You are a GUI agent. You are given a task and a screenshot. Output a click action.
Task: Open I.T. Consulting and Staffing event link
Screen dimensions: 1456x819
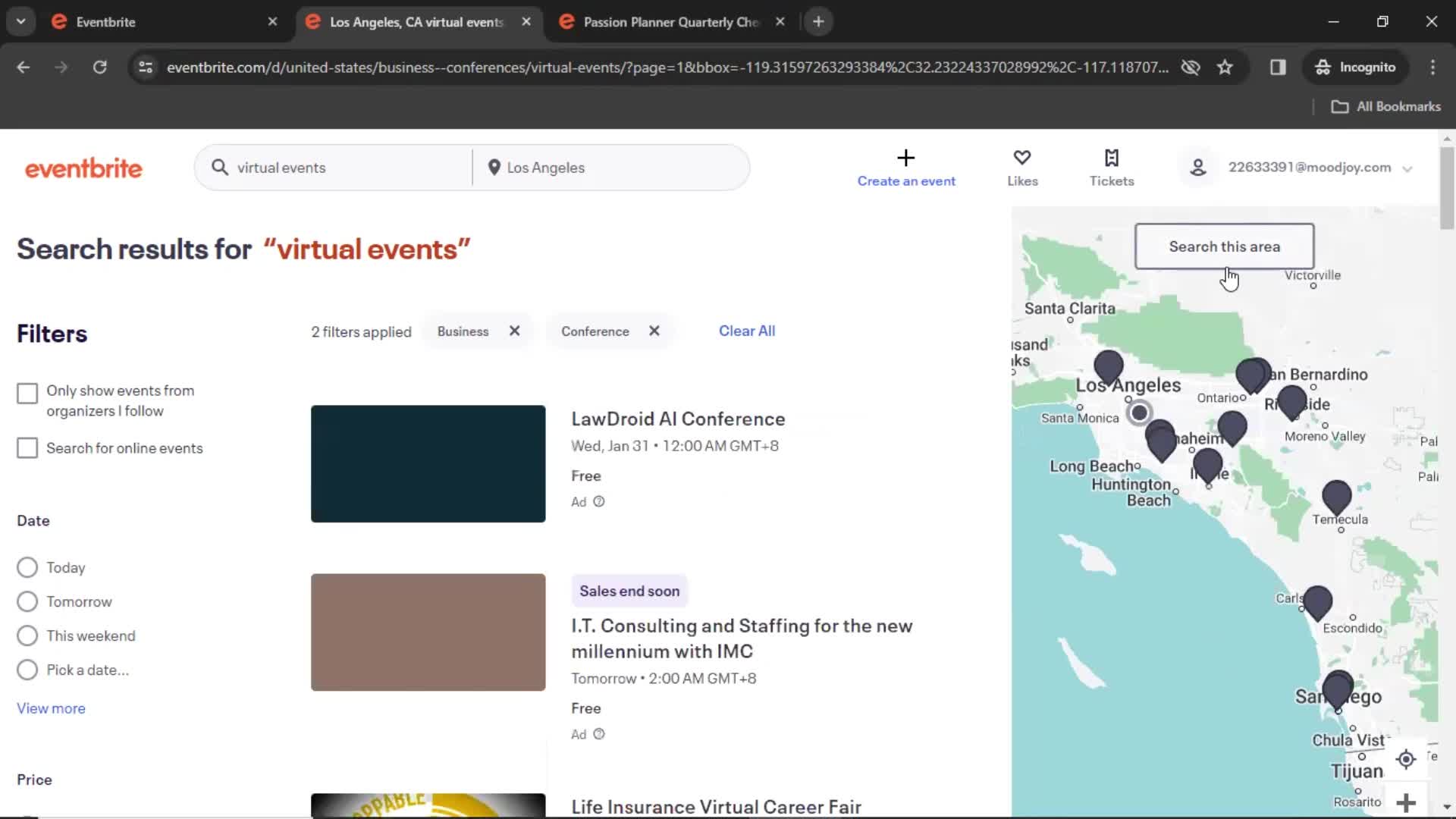coord(742,639)
